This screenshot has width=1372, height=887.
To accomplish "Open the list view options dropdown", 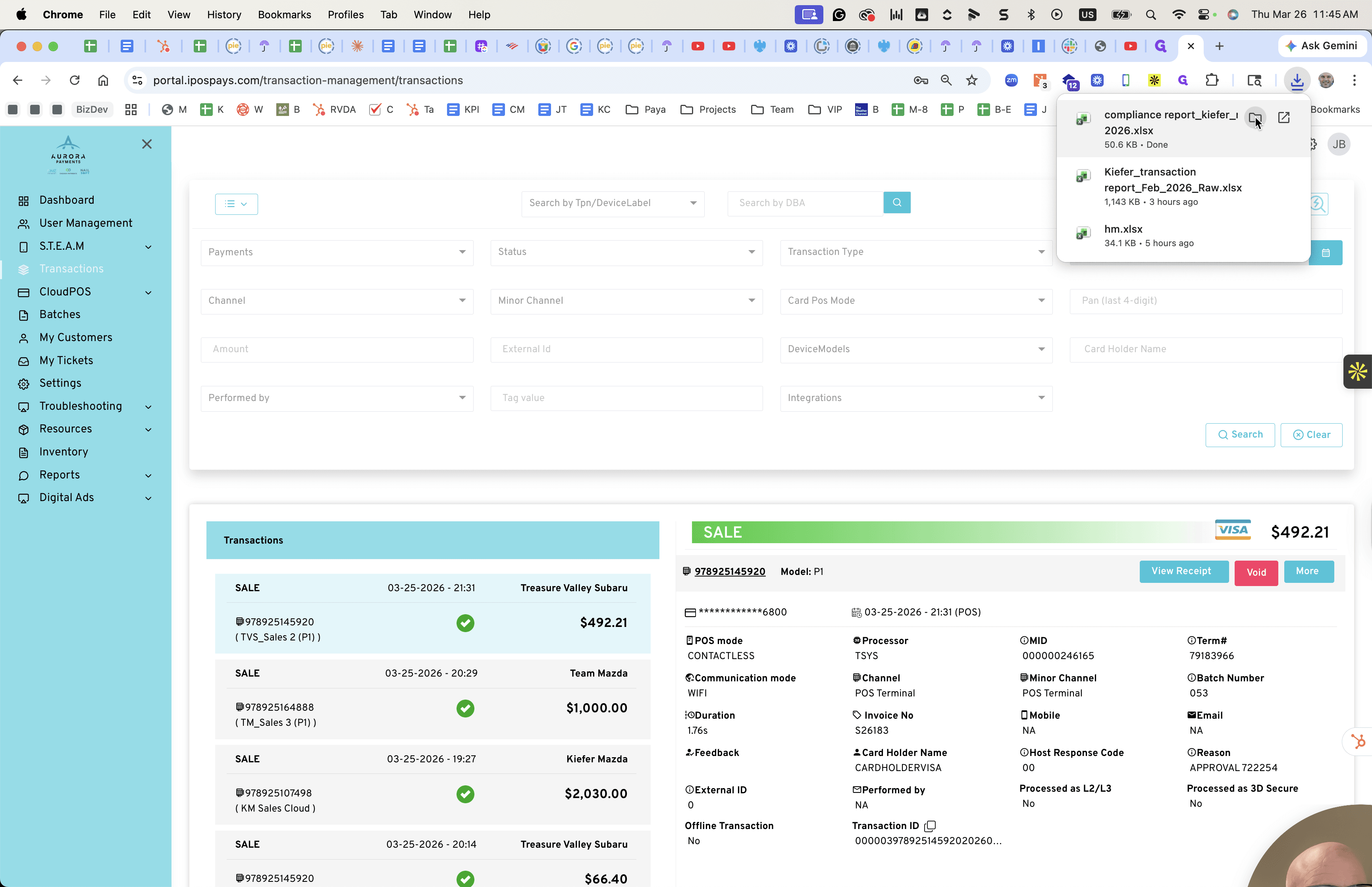I will tap(237, 204).
